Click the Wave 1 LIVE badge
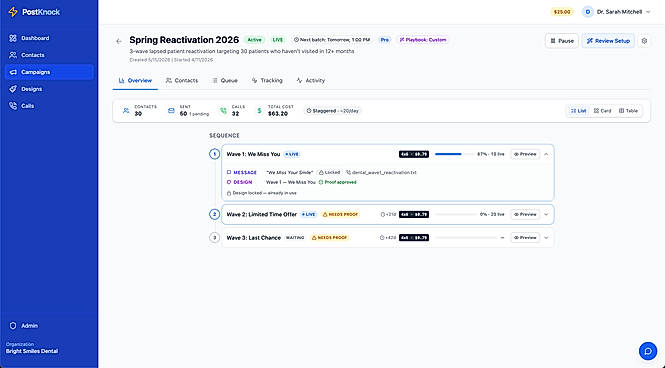Viewport: 665px width, 368px height. [x=292, y=154]
